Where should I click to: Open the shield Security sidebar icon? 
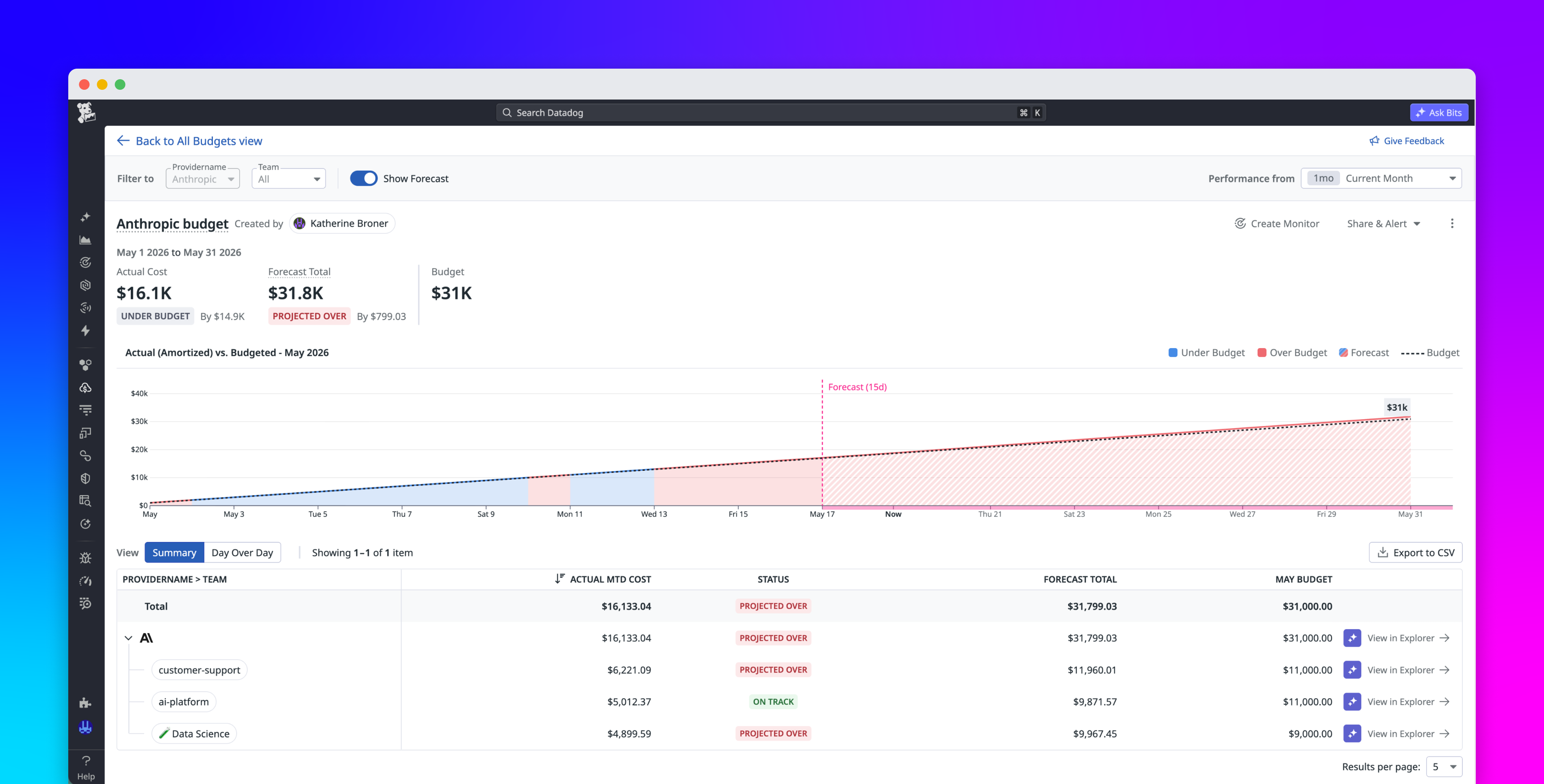tap(86, 478)
